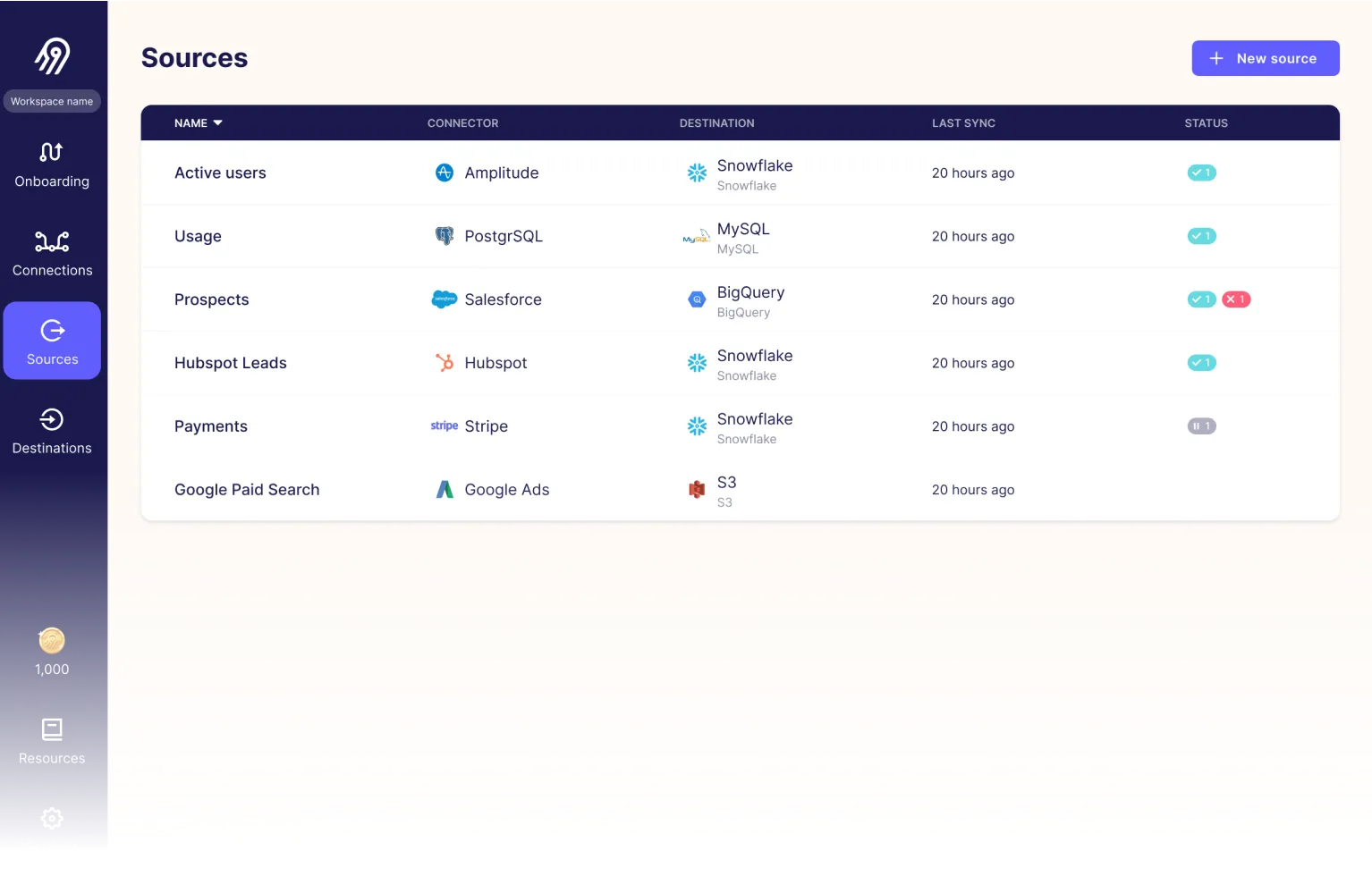
Task: Click the New source button
Action: click(1265, 58)
